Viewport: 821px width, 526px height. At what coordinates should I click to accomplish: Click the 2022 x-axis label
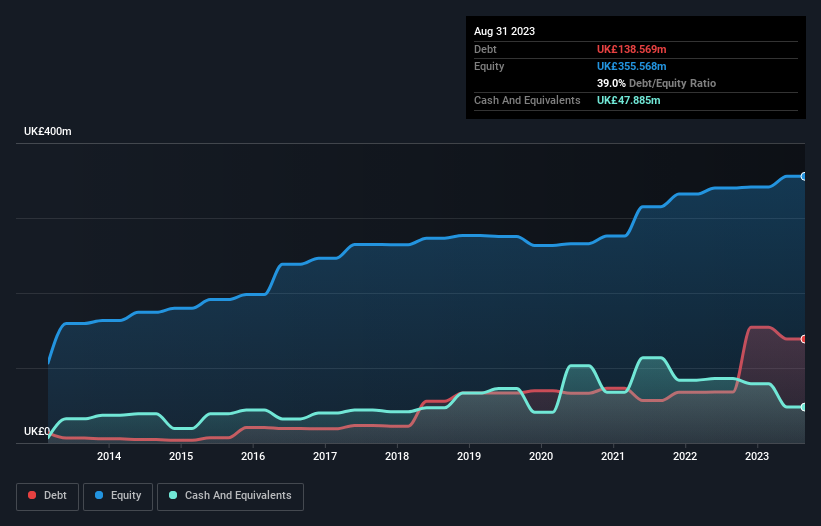[685, 456]
